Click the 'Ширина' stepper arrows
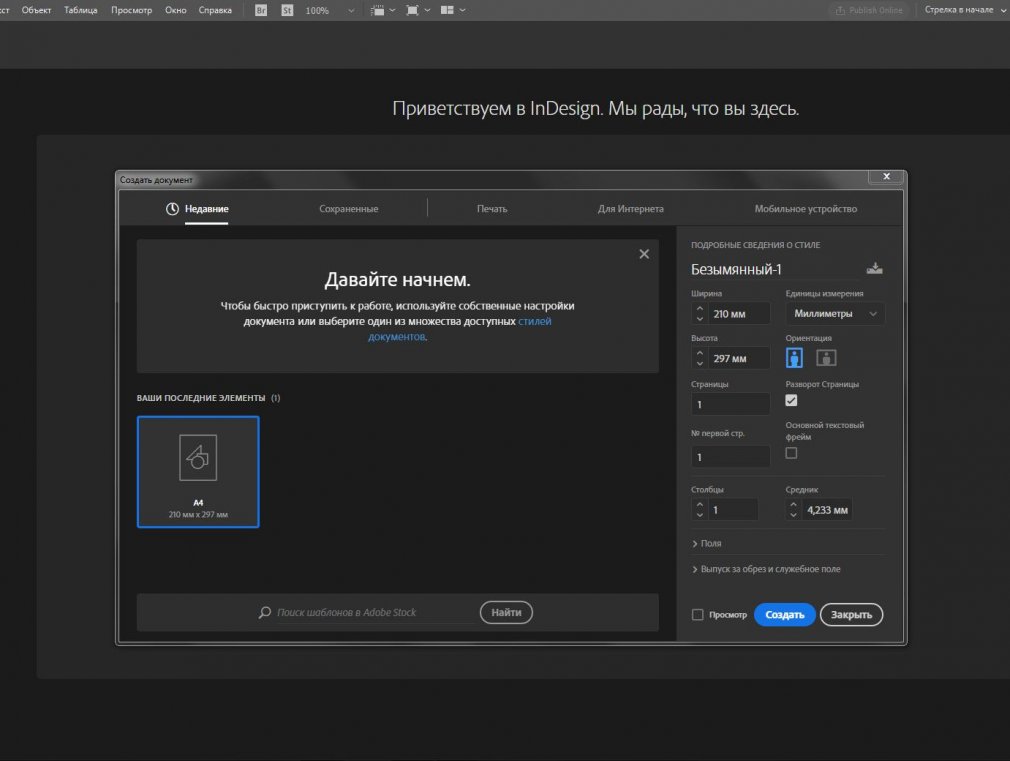The height and width of the screenshot is (761, 1010). pos(700,314)
